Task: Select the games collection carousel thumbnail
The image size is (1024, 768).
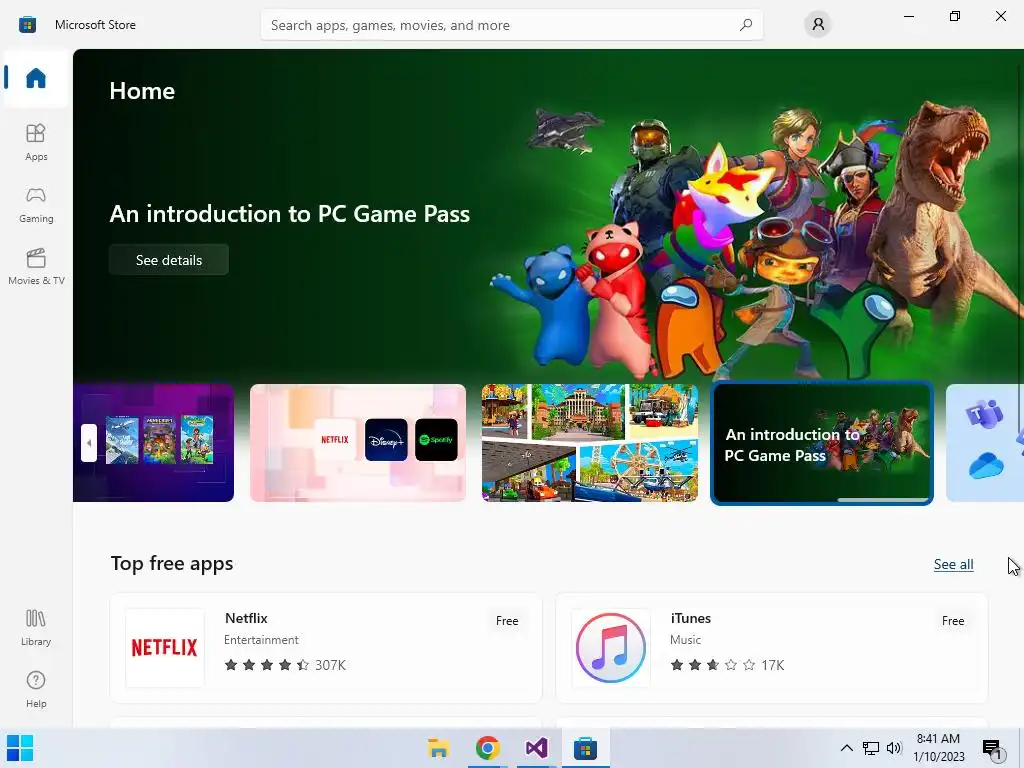Action: pos(153,443)
